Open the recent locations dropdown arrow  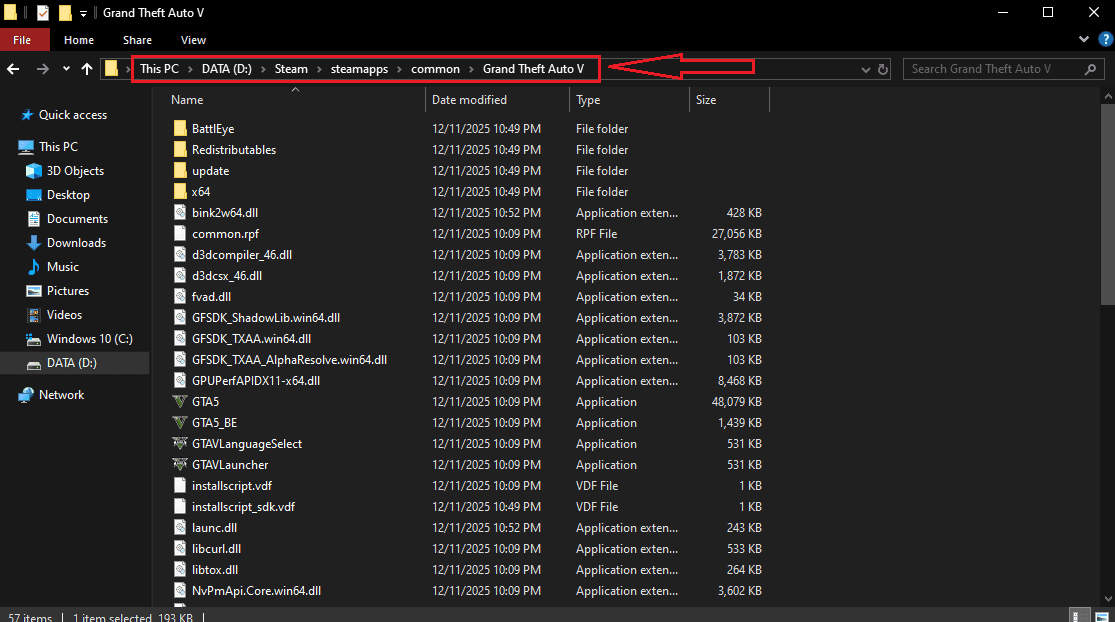tap(66, 69)
